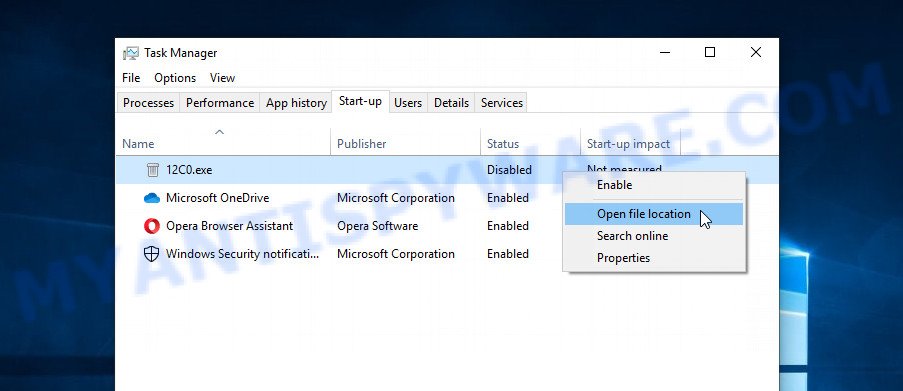Click Enabled status for Microsoft OneDrive
The width and height of the screenshot is (903, 391).
508,198
